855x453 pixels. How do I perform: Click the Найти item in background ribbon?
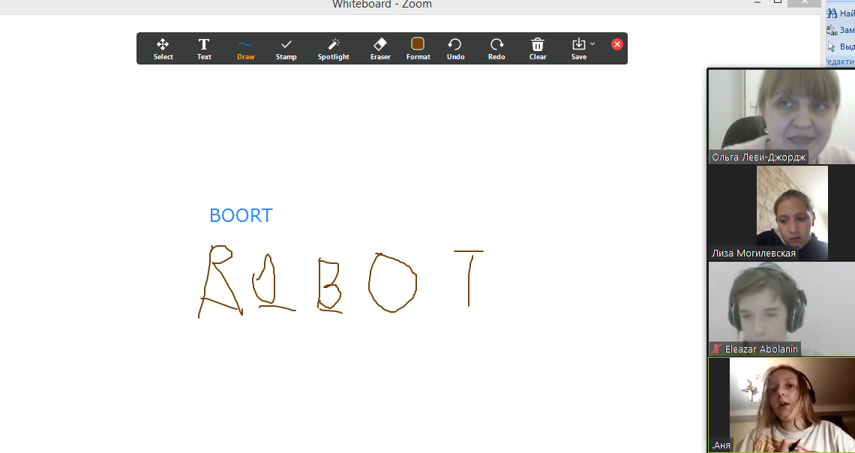point(841,13)
